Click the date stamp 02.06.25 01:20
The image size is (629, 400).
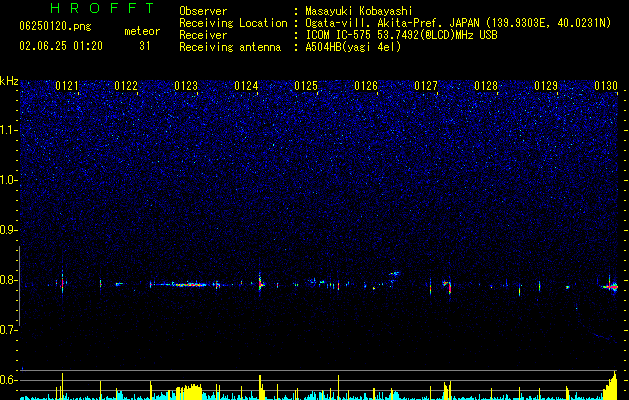(61, 46)
